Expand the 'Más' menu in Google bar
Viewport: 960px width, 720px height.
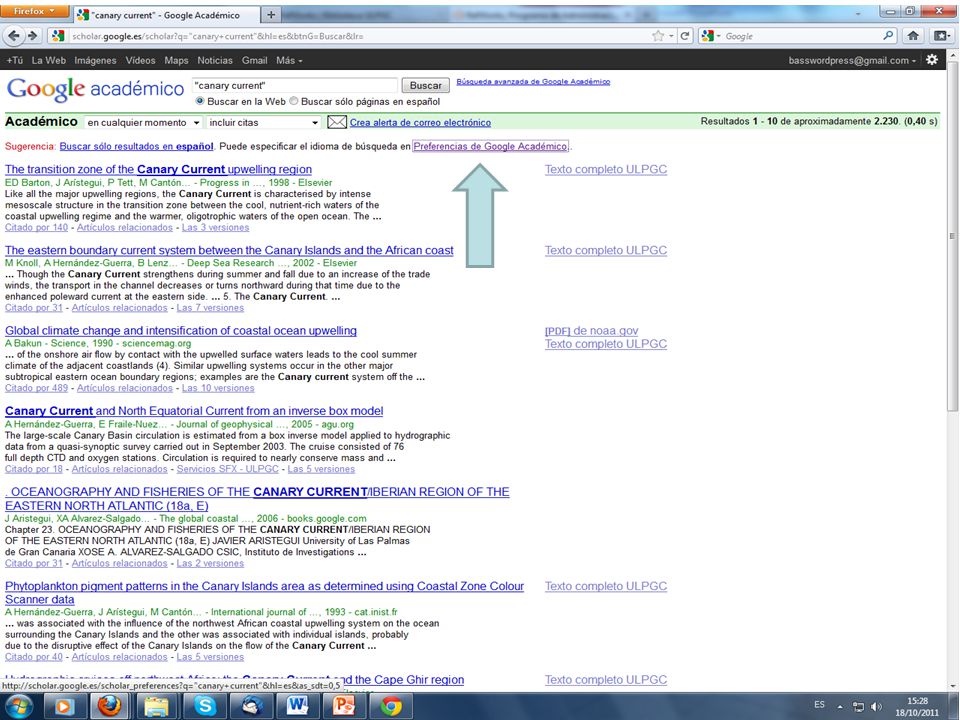[x=289, y=60]
